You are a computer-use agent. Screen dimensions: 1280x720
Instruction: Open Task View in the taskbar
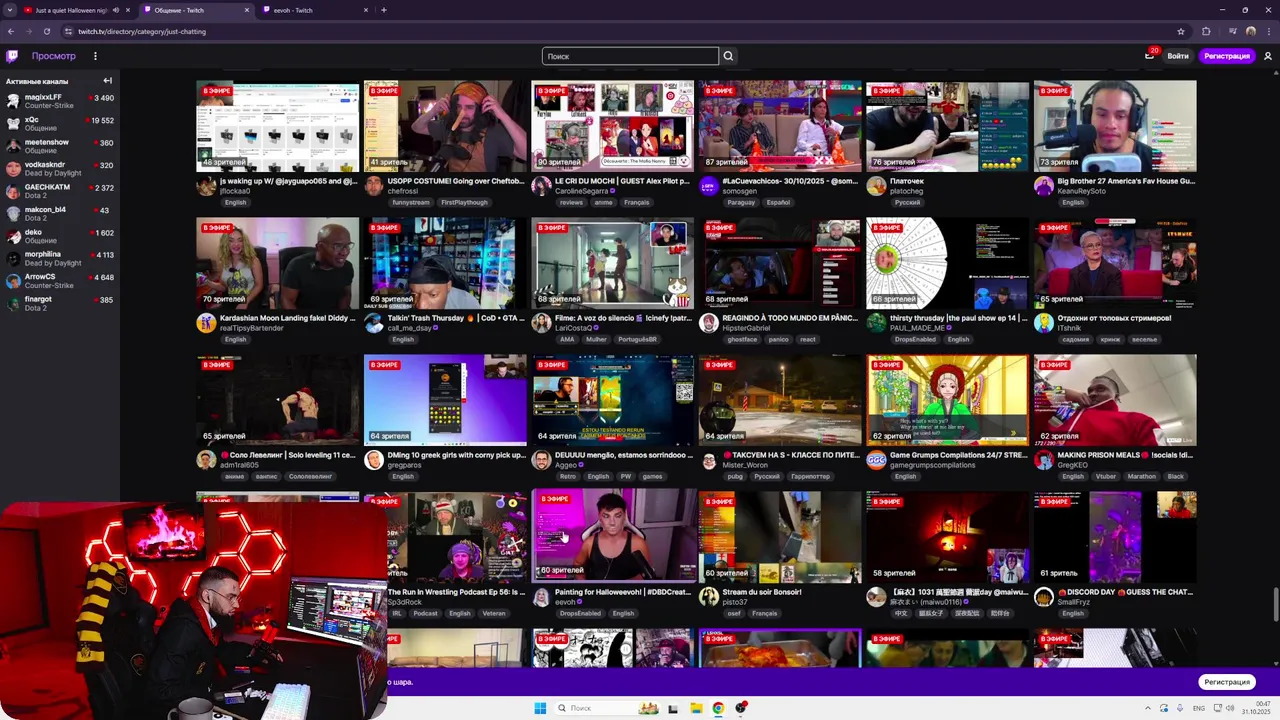point(673,708)
